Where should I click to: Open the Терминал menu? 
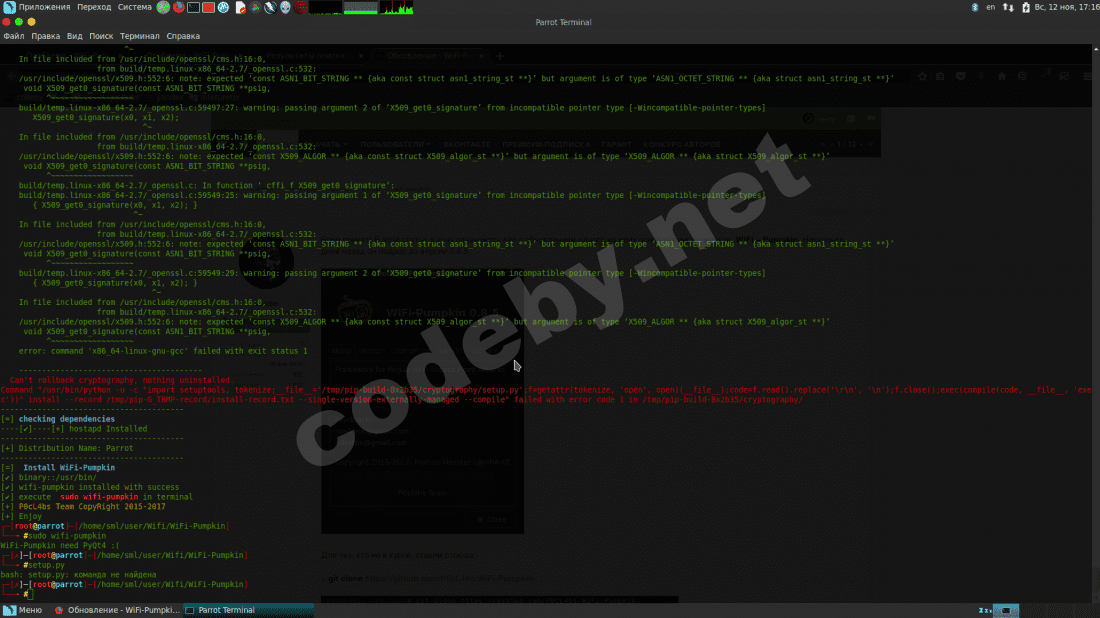click(140, 36)
